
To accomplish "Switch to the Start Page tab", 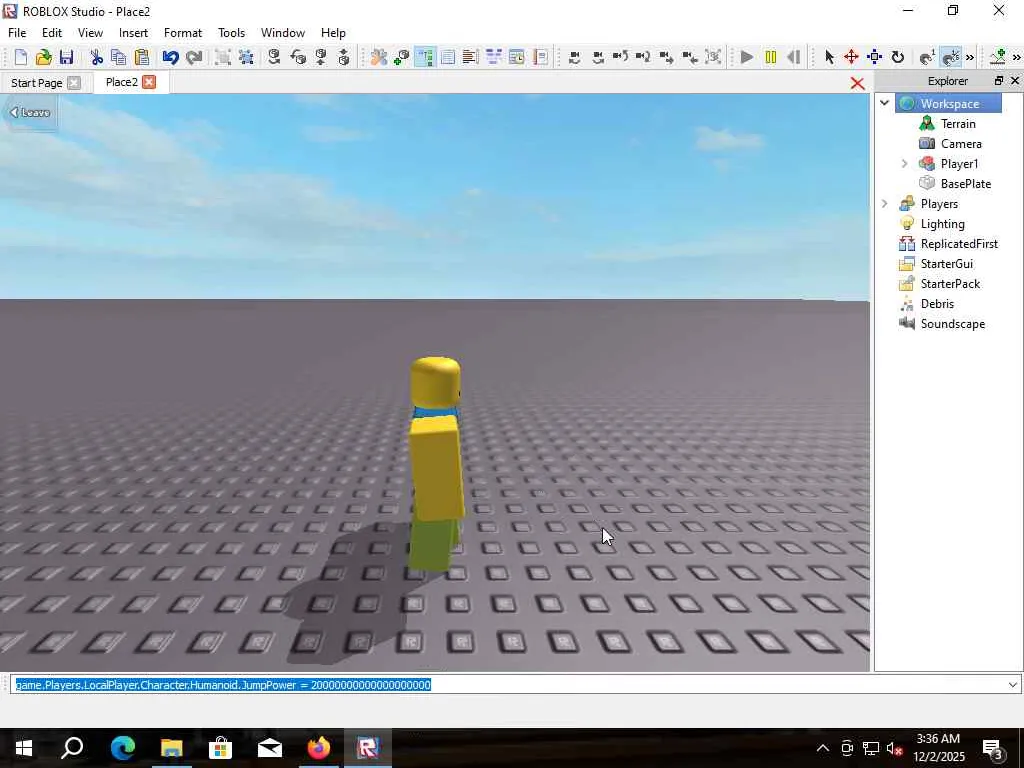I will [x=37, y=83].
